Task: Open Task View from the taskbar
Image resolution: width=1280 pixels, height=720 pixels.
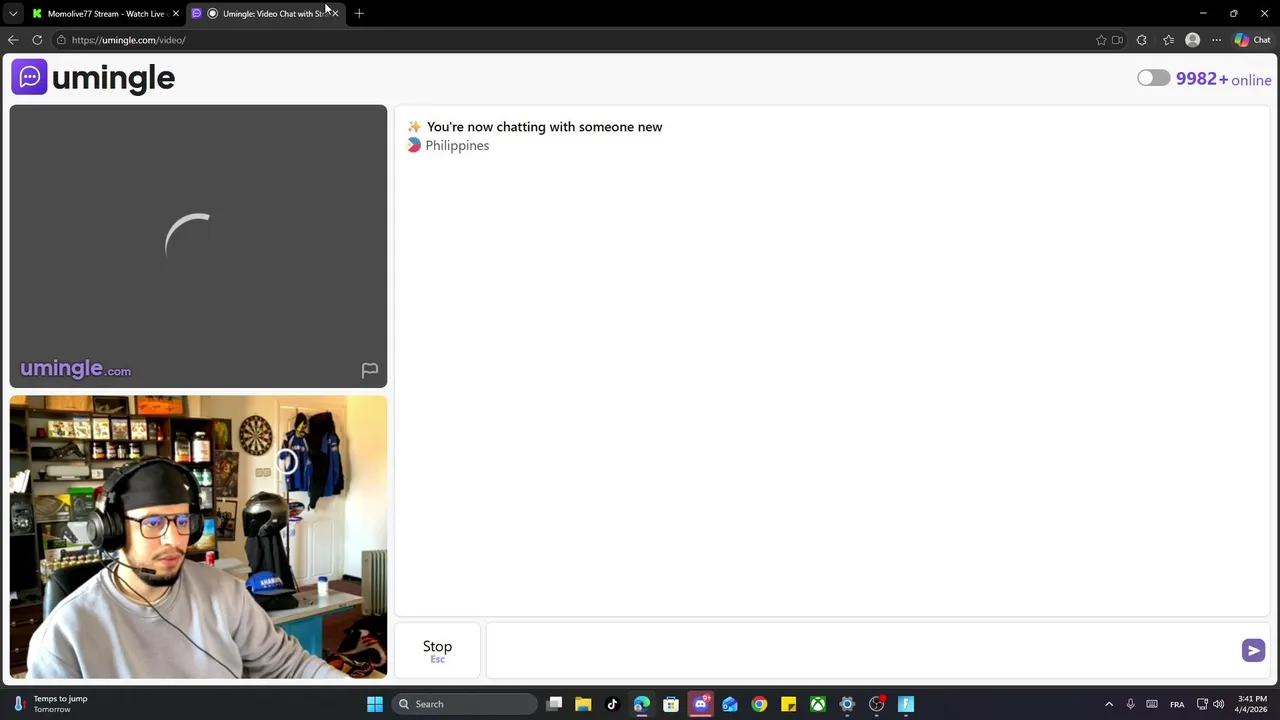Action: 554,704
